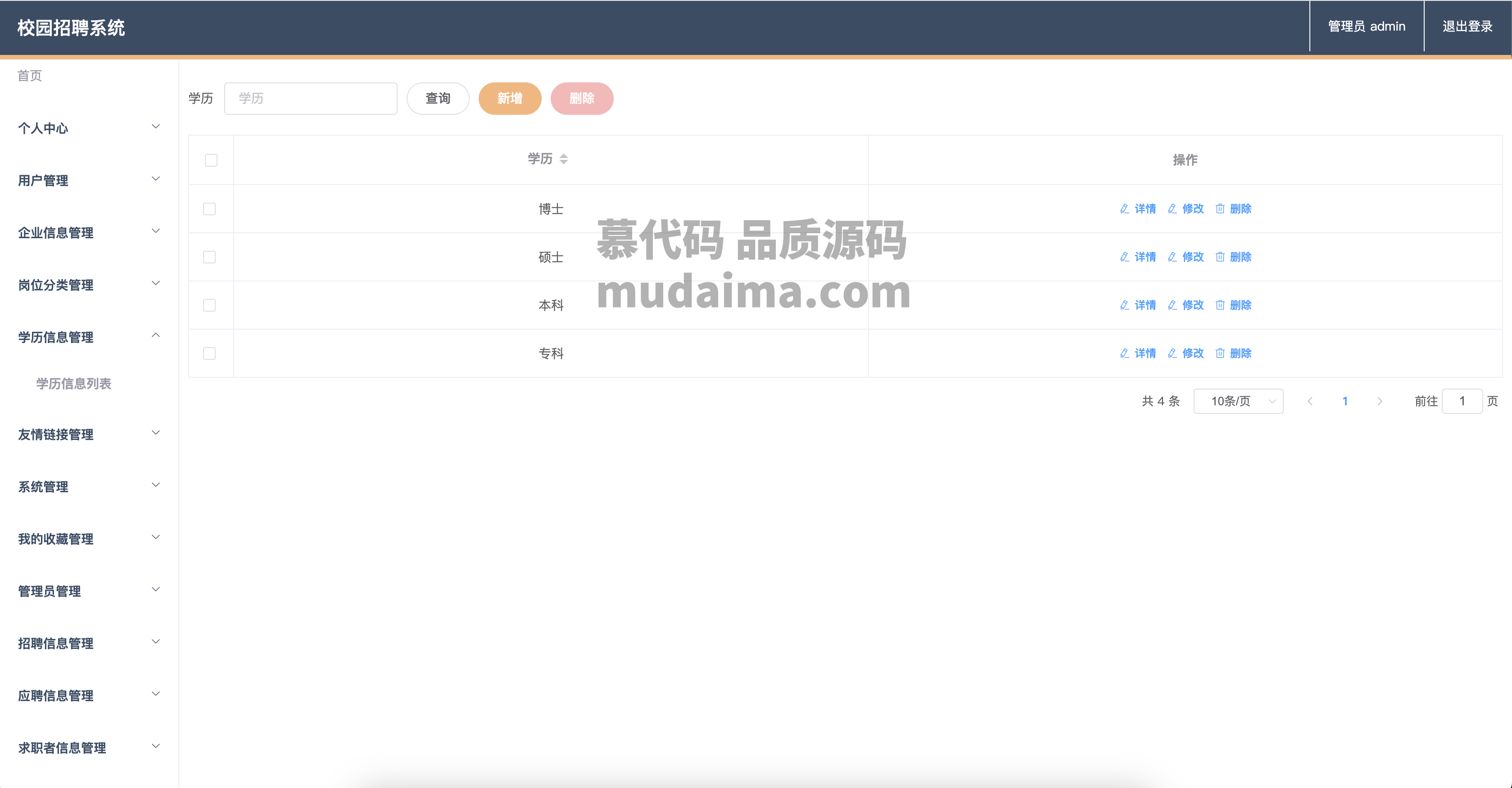Click the 修改 link for 硕士
Screen dimensions: 1512x788
coord(1193,257)
